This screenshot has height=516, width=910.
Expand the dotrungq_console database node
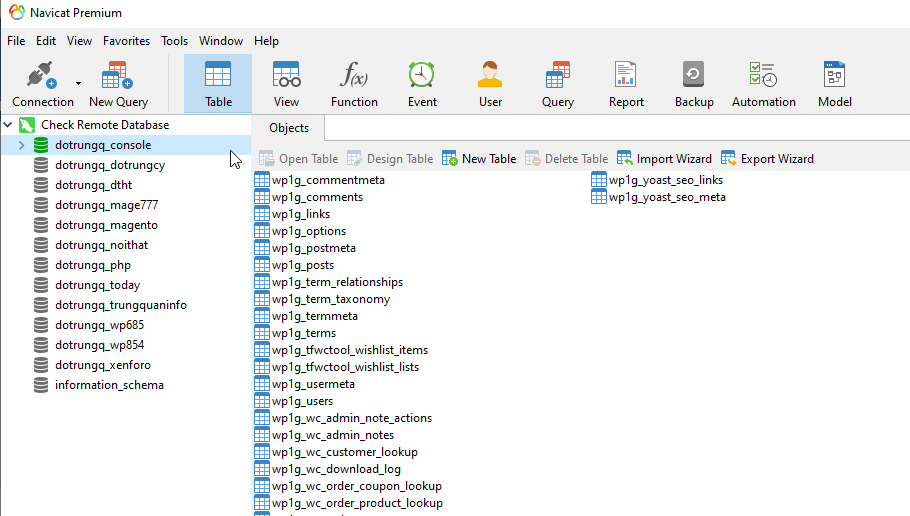(22, 146)
